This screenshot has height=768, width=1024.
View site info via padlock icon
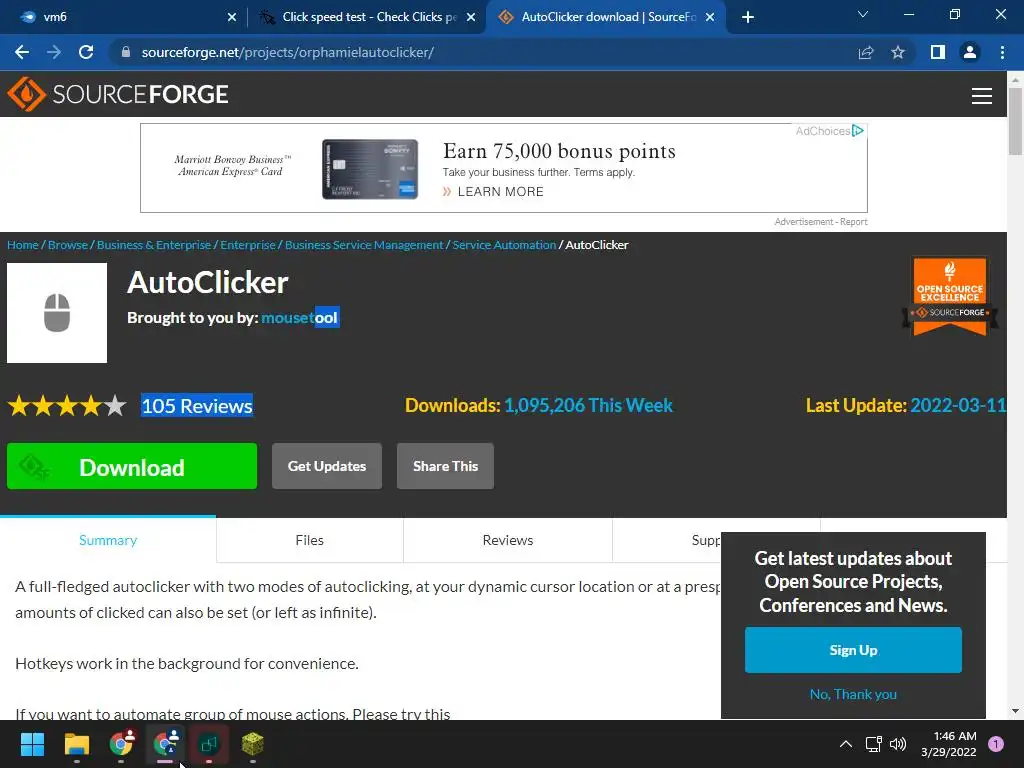(x=126, y=52)
